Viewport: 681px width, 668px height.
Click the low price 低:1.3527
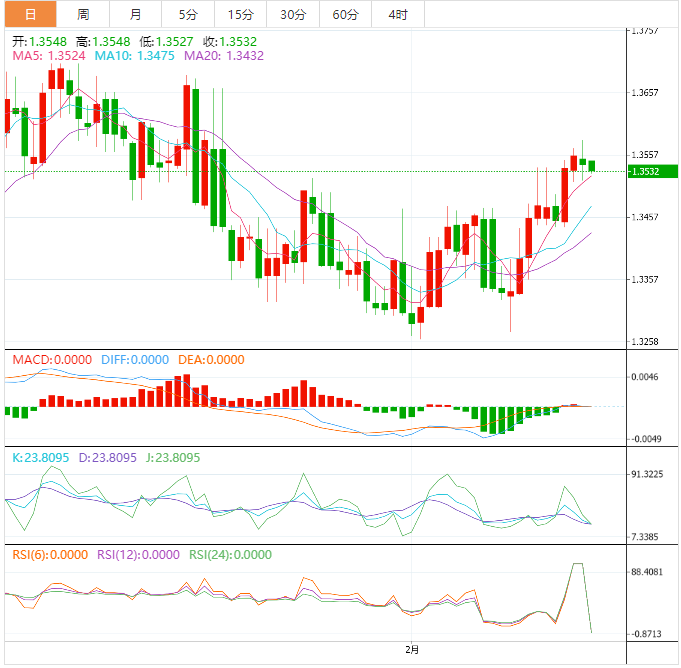166,42
